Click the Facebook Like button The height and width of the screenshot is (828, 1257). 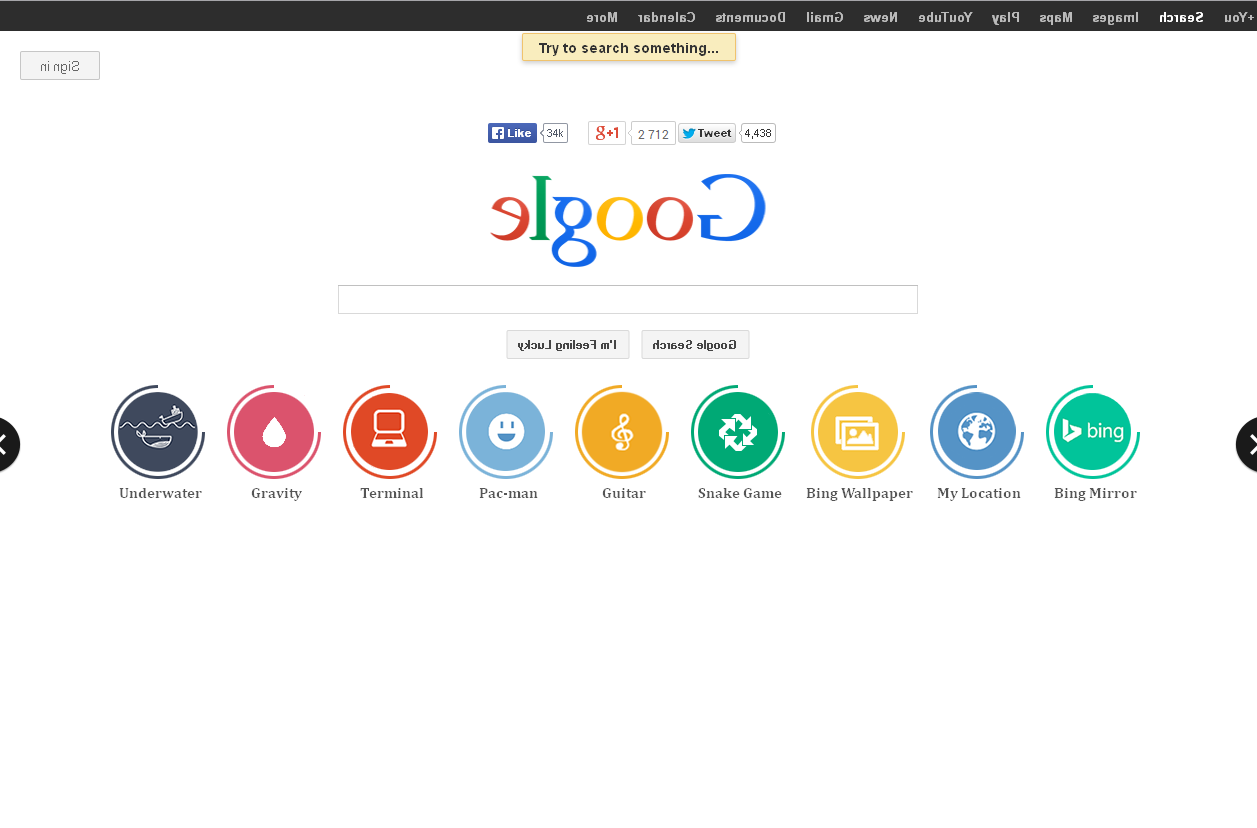coord(512,133)
